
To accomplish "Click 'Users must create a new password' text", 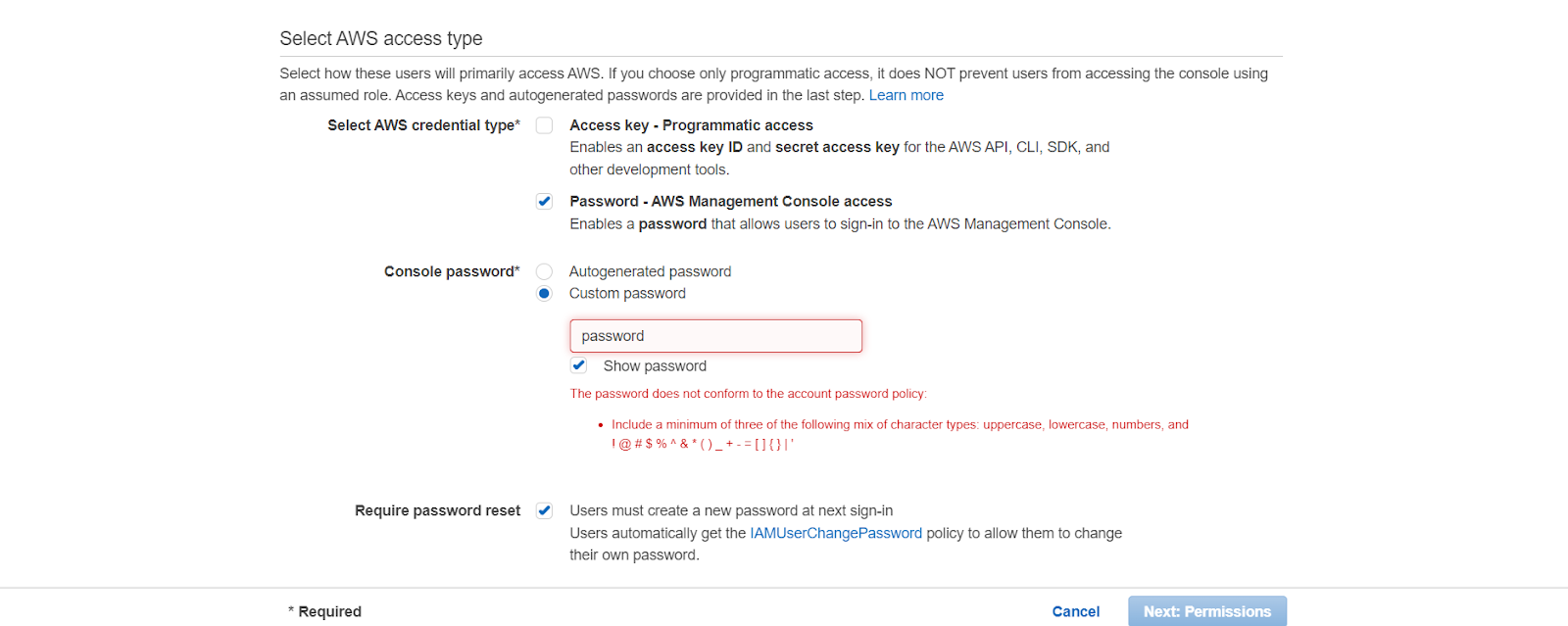I will pyautogui.click(x=731, y=510).
